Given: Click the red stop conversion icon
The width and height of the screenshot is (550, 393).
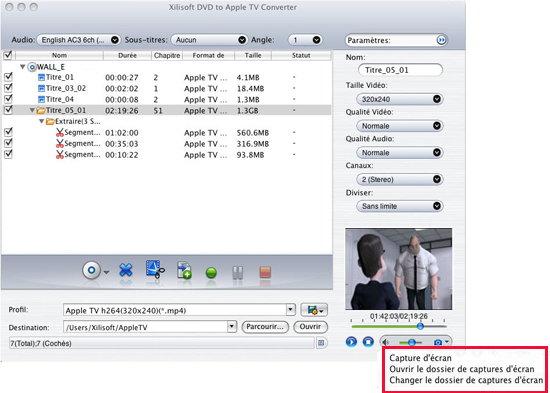Looking at the screenshot, I should (265, 272).
